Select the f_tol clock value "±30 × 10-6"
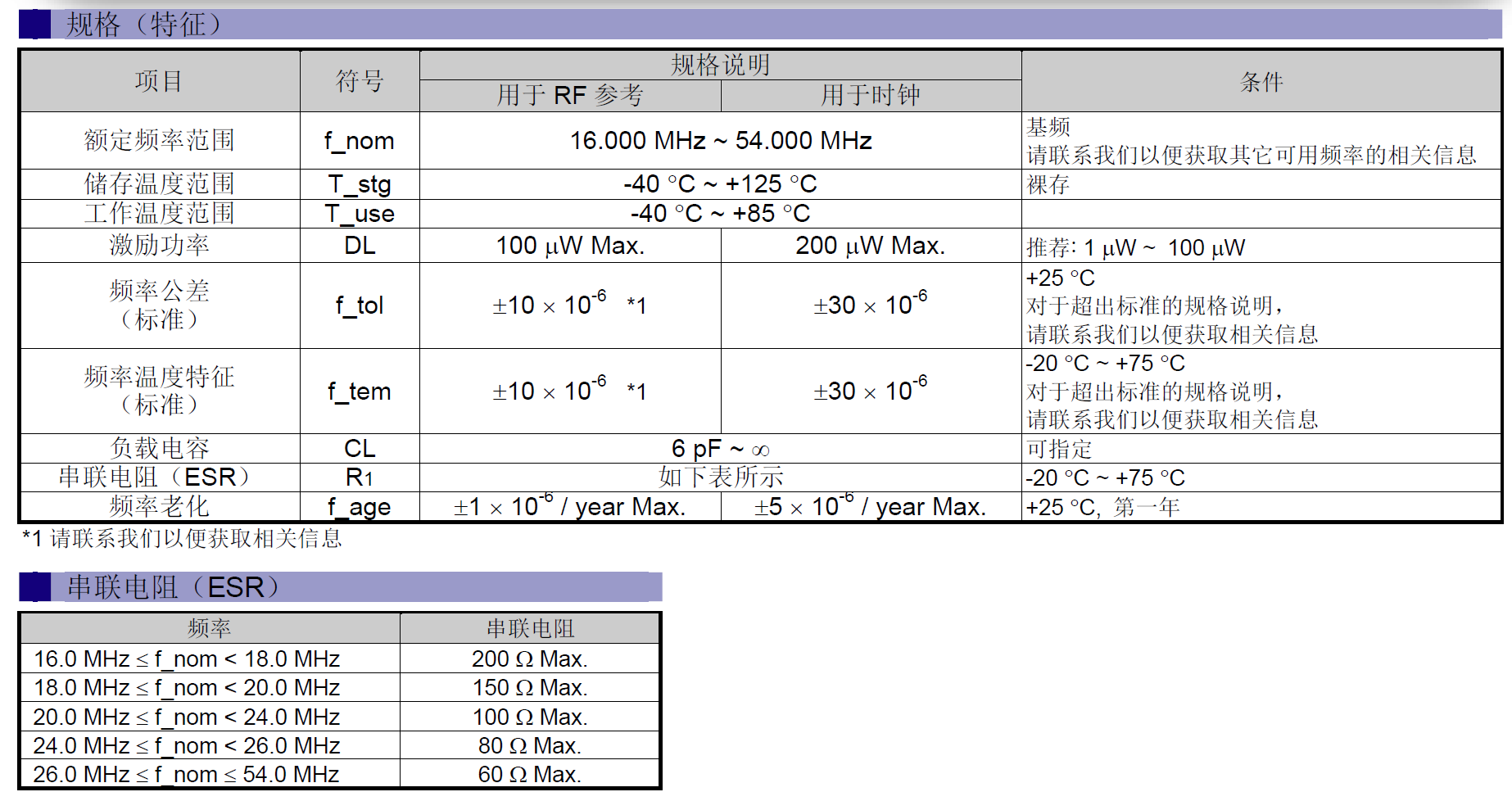This screenshot has width=1512, height=801. coord(871,303)
